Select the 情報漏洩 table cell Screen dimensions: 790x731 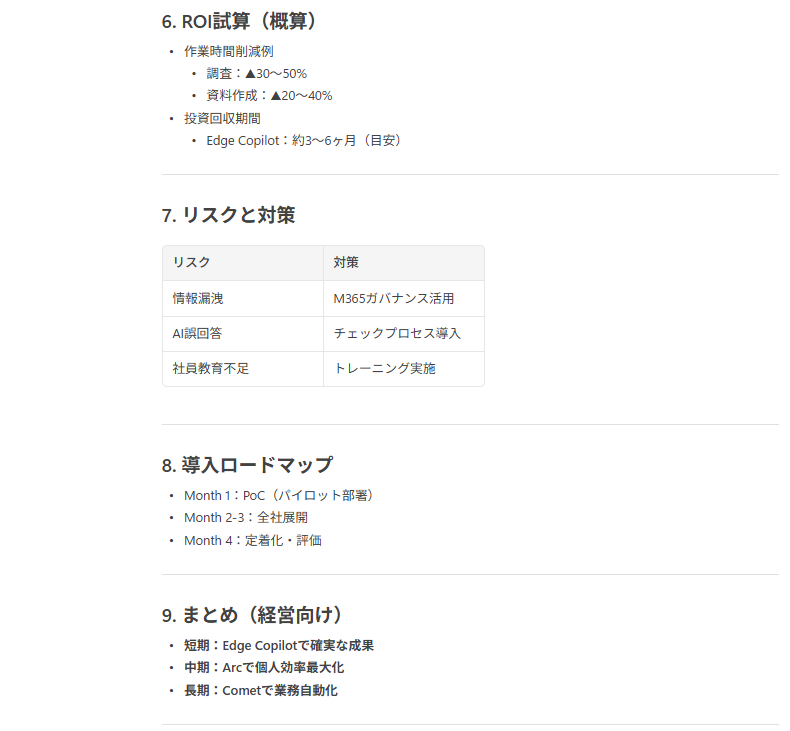(243, 299)
